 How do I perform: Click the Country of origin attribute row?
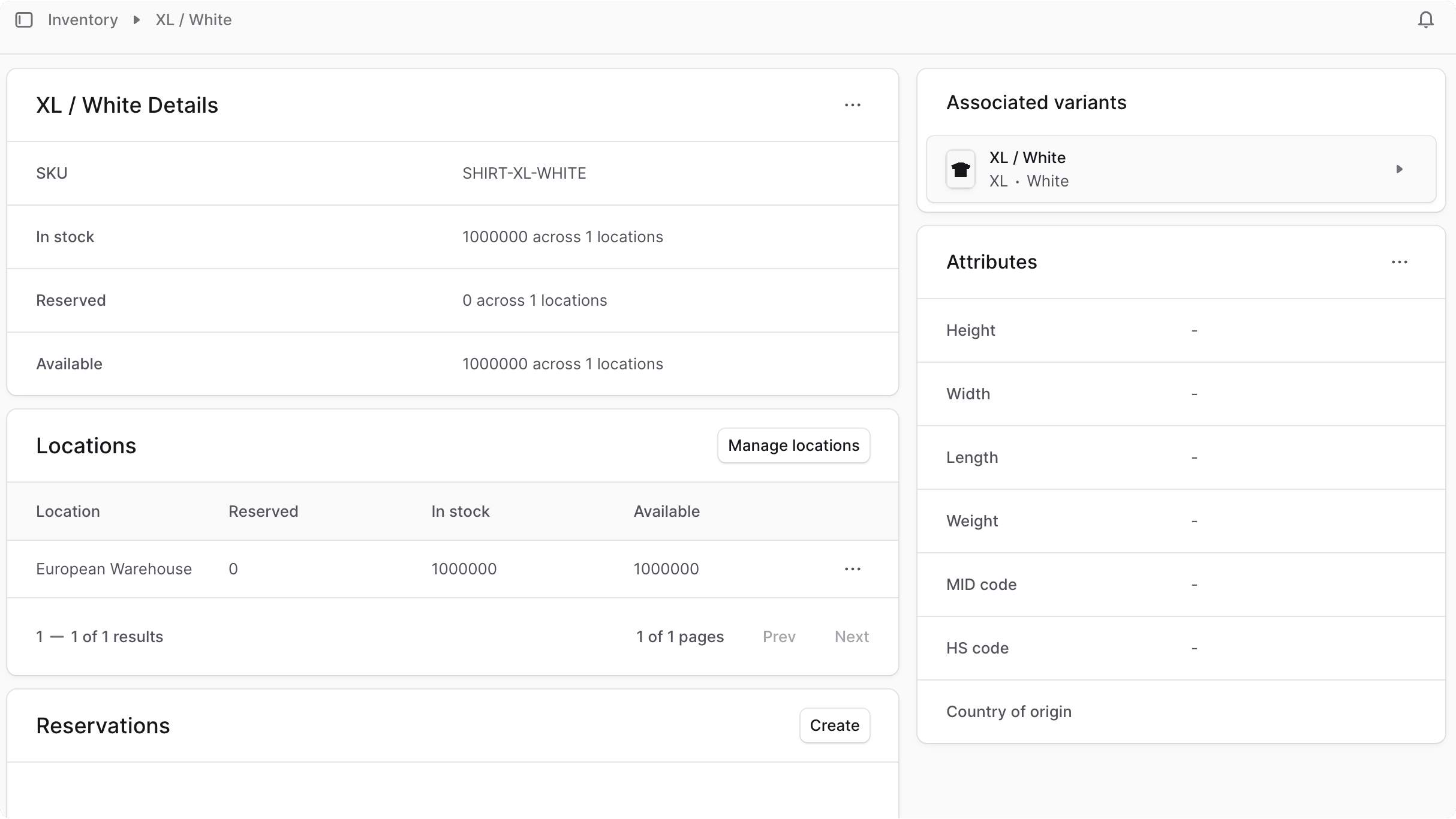1009,711
